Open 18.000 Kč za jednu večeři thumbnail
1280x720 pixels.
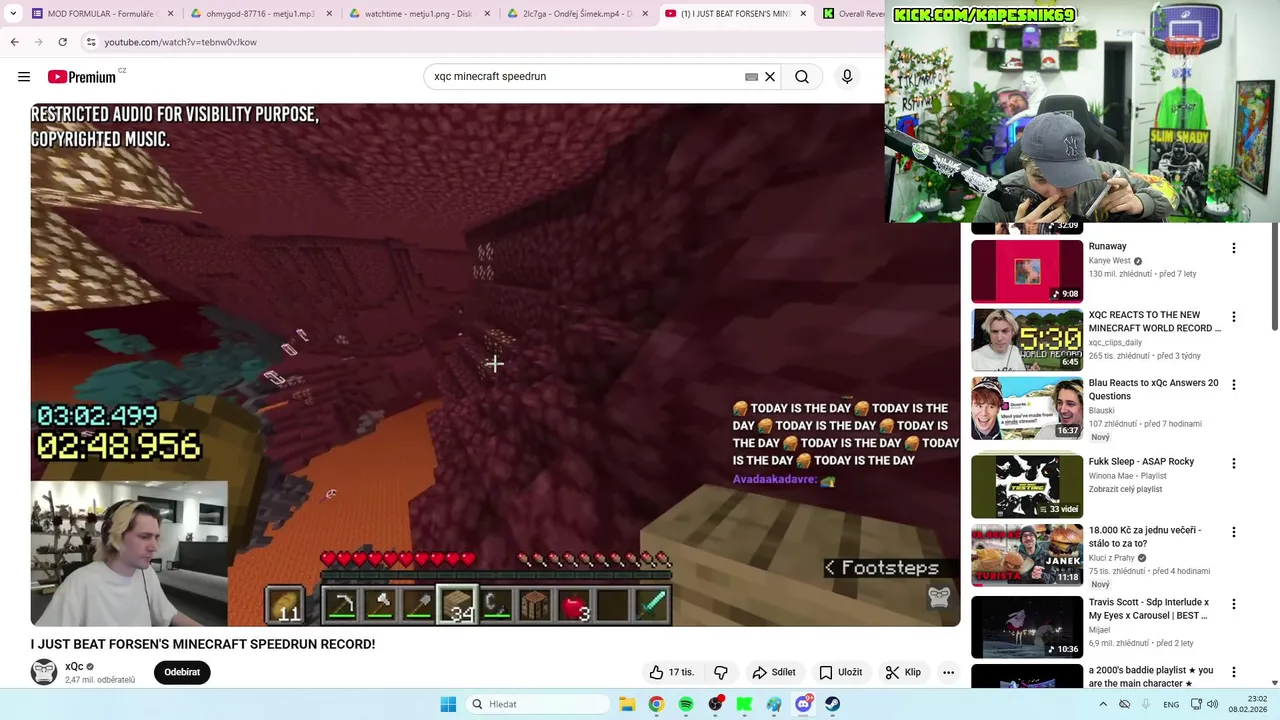point(1027,555)
